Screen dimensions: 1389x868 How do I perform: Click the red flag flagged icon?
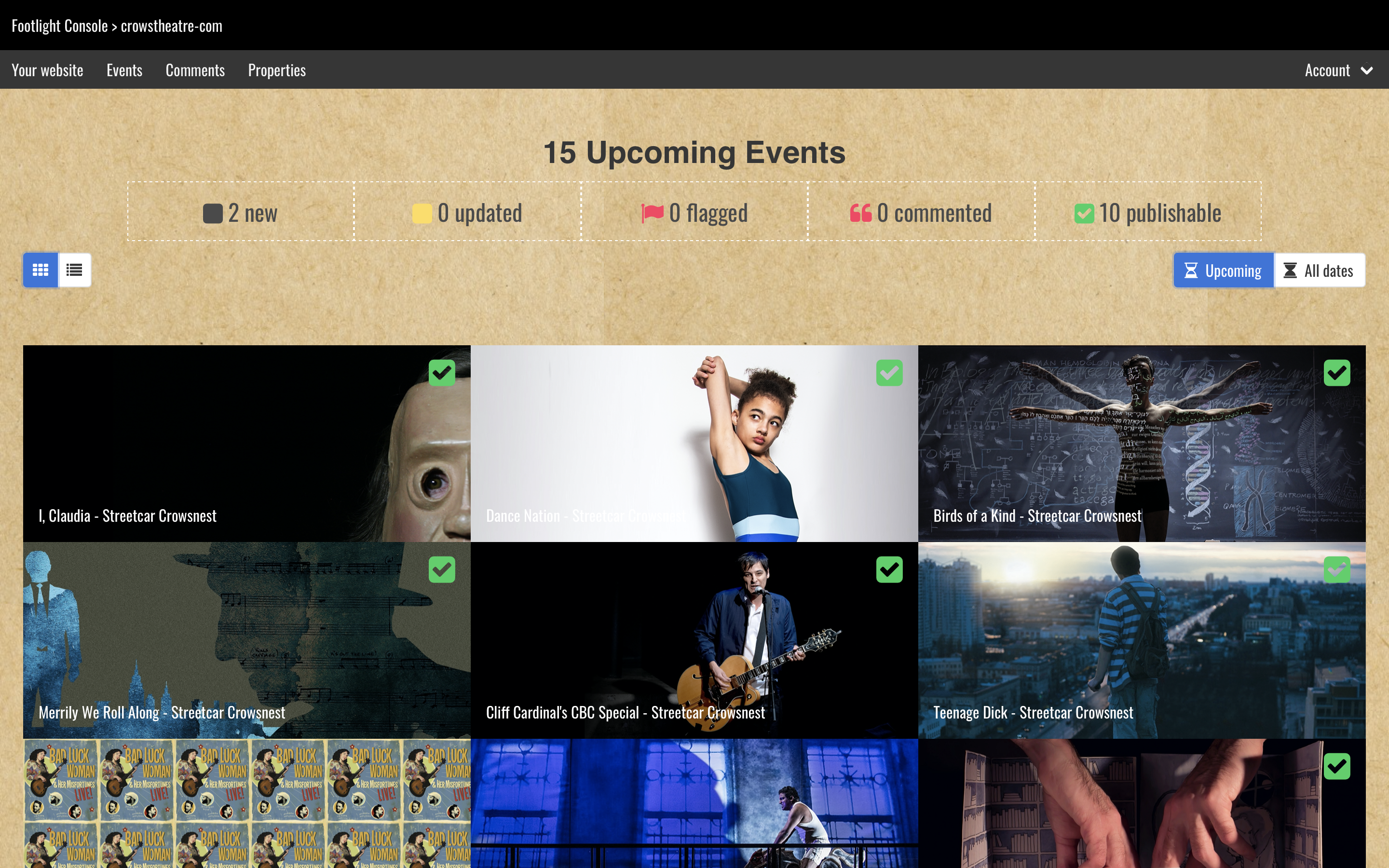pos(652,213)
